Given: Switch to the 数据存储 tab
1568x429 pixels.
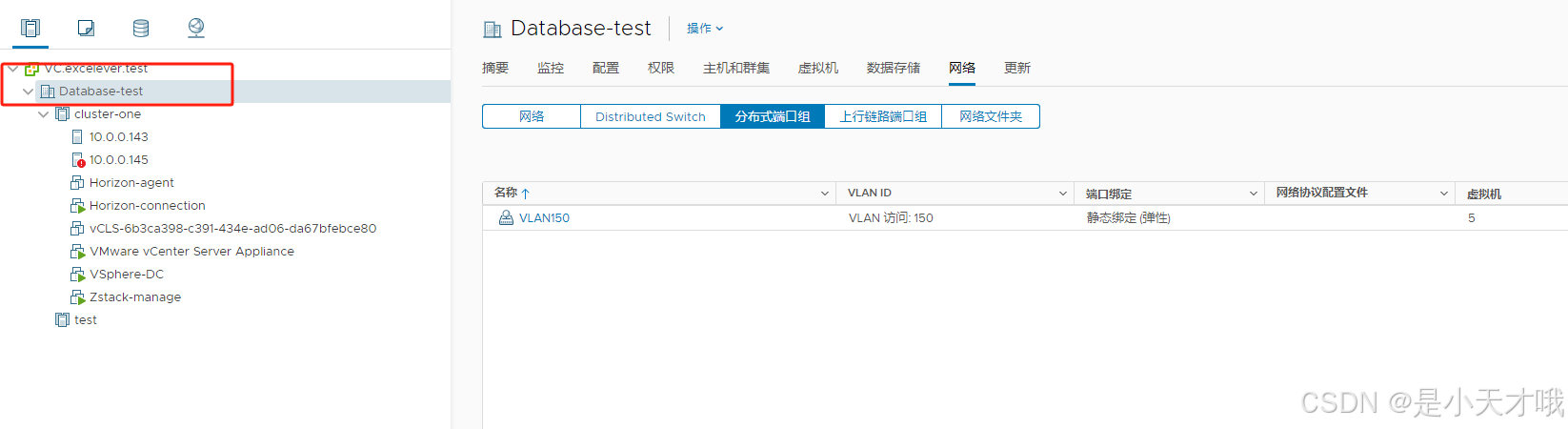Looking at the screenshot, I should 894,68.
